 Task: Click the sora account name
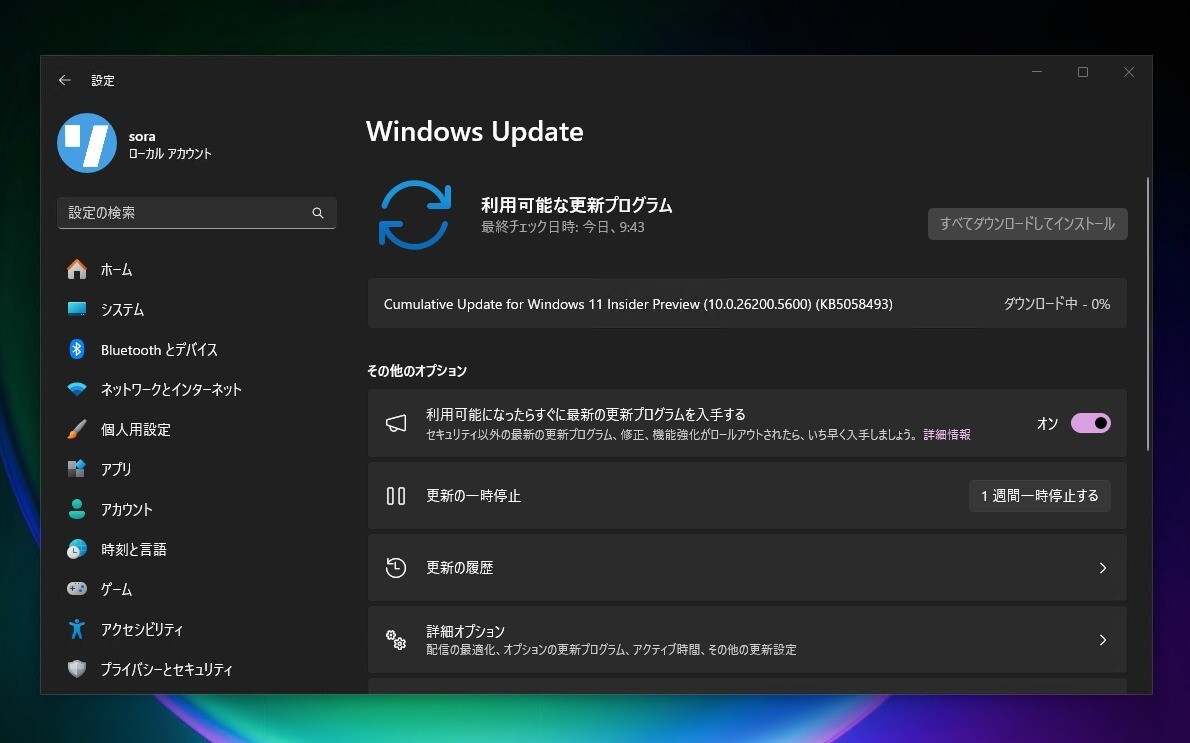tap(142, 137)
